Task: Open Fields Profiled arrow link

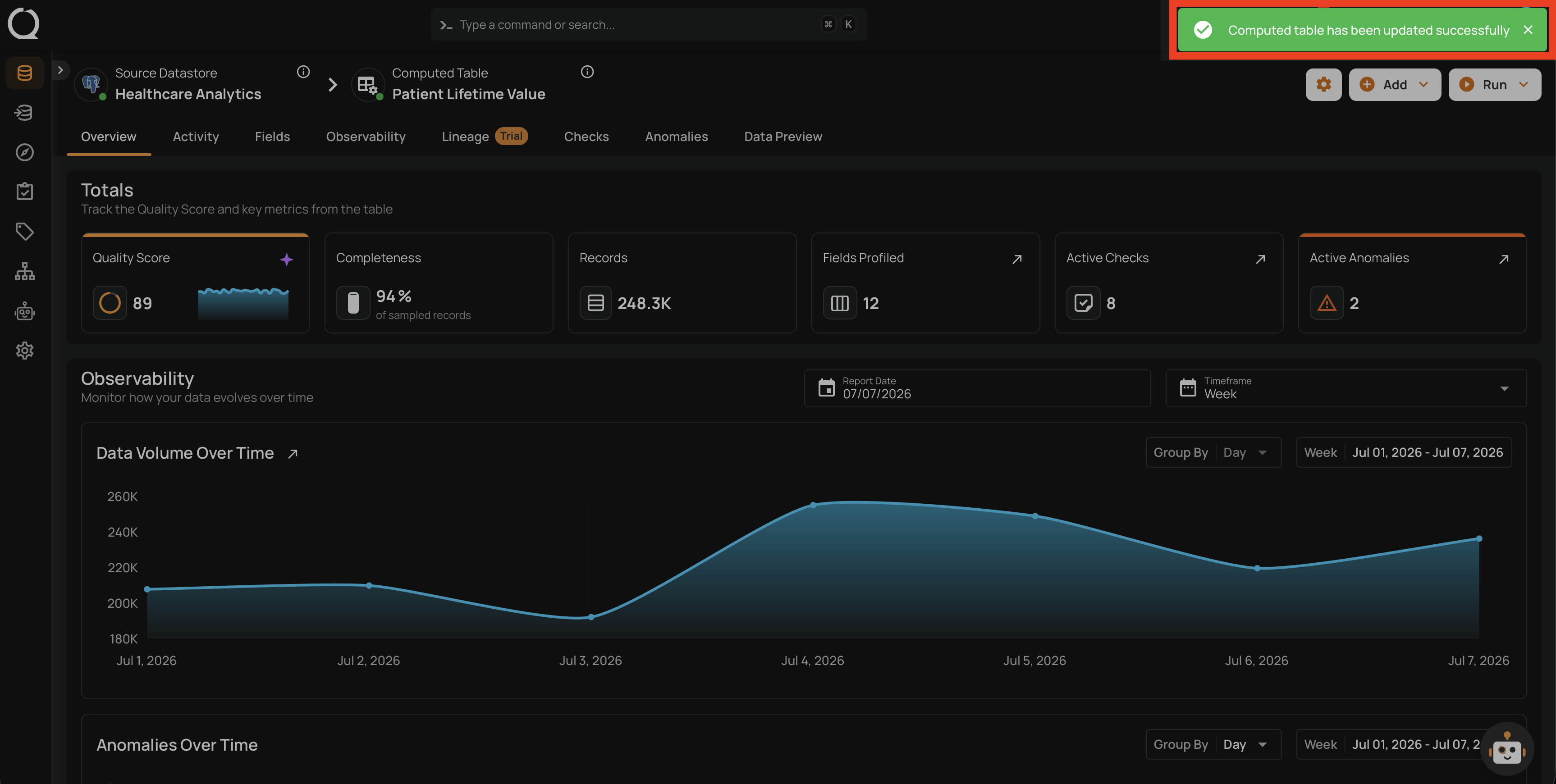Action: pyautogui.click(x=1017, y=259)
